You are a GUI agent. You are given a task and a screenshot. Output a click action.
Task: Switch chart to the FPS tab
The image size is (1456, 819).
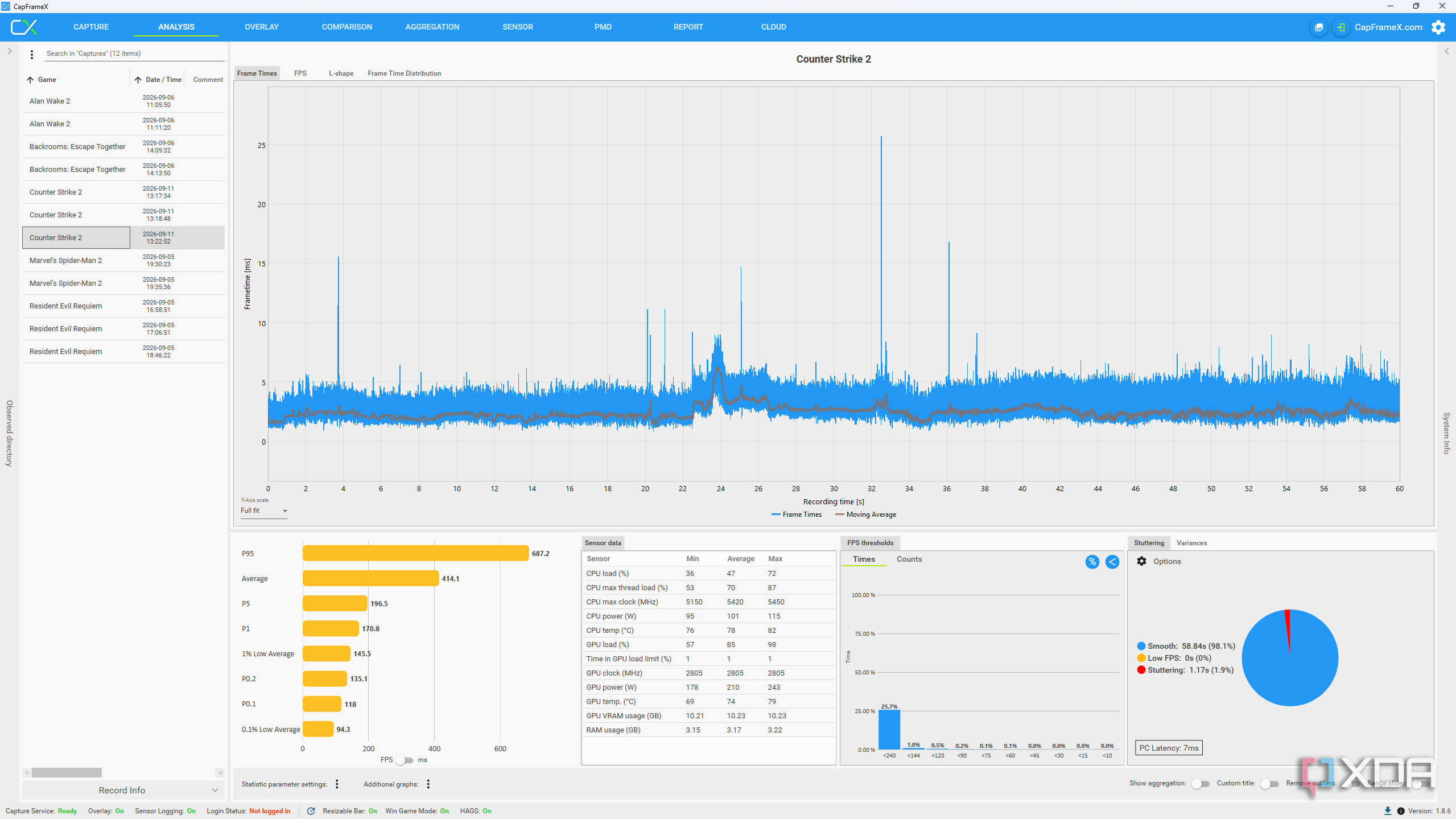tap(300, 73)
